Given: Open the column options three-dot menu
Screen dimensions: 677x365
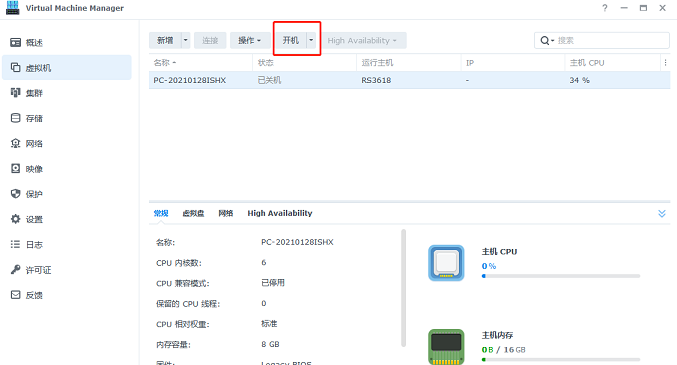Looking at the screenshot, I should (665, 63).
